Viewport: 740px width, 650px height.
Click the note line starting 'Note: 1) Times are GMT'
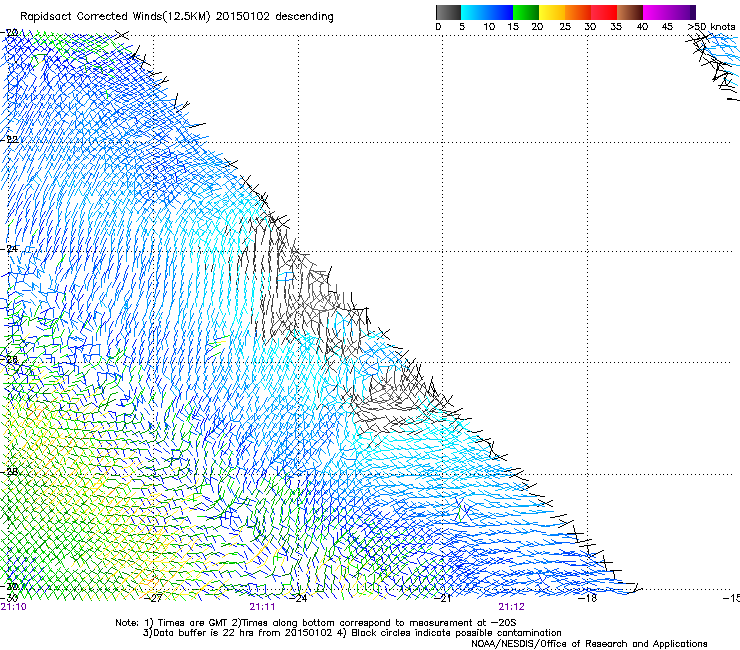coord(316,623)
